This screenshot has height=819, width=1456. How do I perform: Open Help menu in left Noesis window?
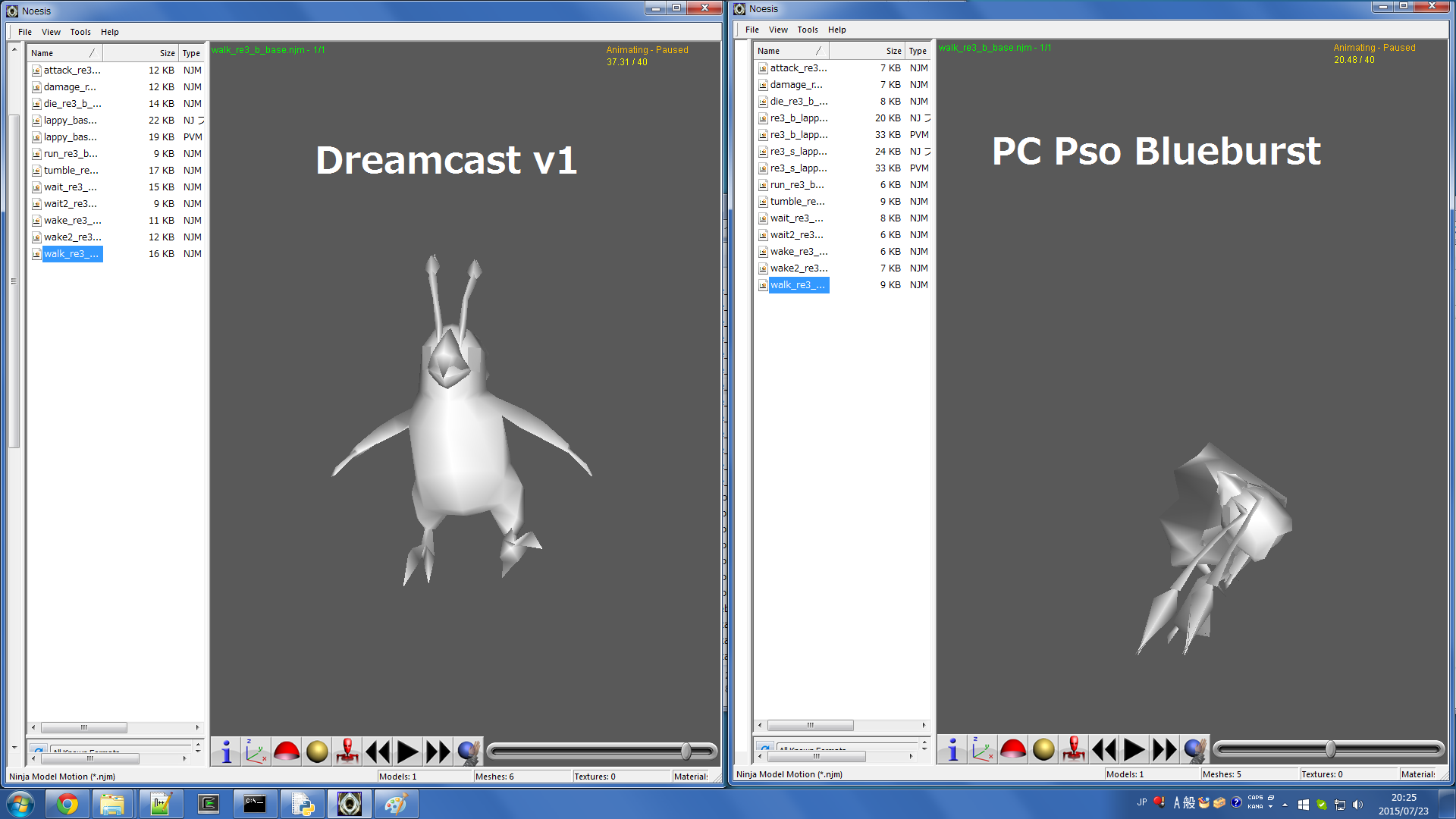pyautogui.click(x=110, y=32)
